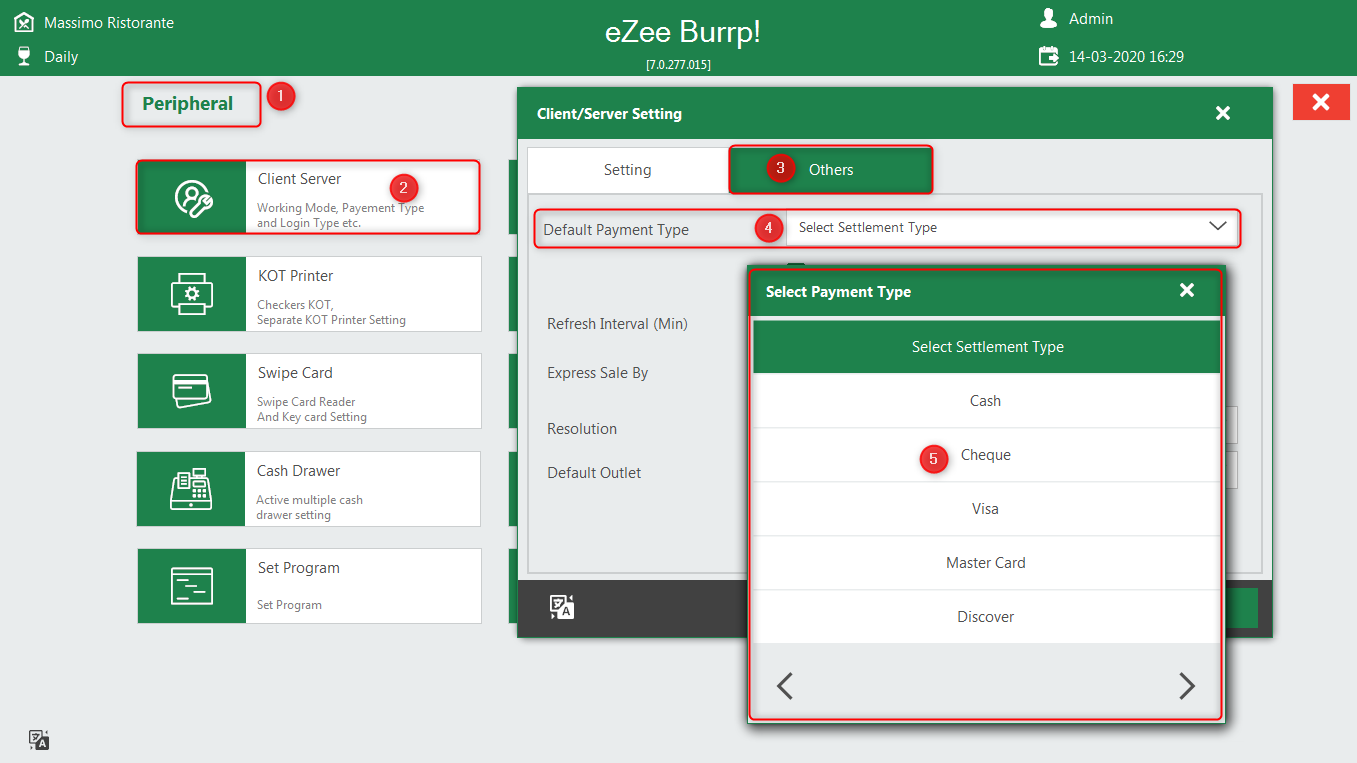
Task: Choose Discover payment type
Action: point(987,617)
